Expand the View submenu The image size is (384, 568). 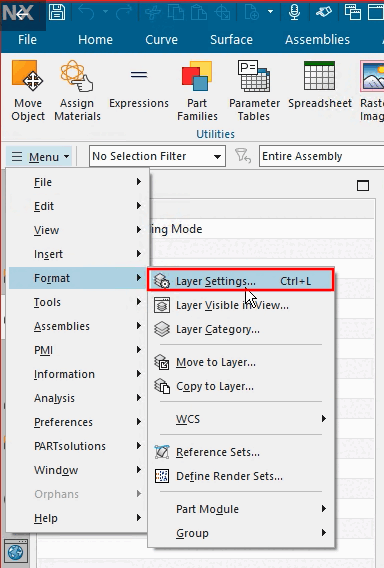pyautogui.click(x=78, y=230)
